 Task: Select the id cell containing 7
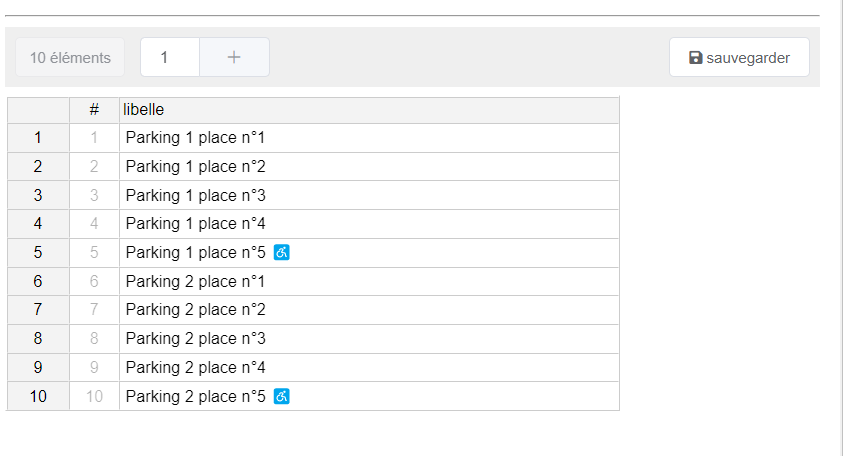pos(94,310)
